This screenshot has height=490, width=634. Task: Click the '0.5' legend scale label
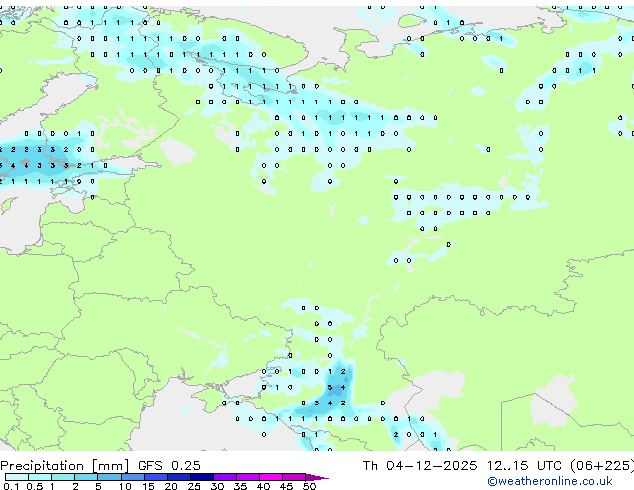34,486
